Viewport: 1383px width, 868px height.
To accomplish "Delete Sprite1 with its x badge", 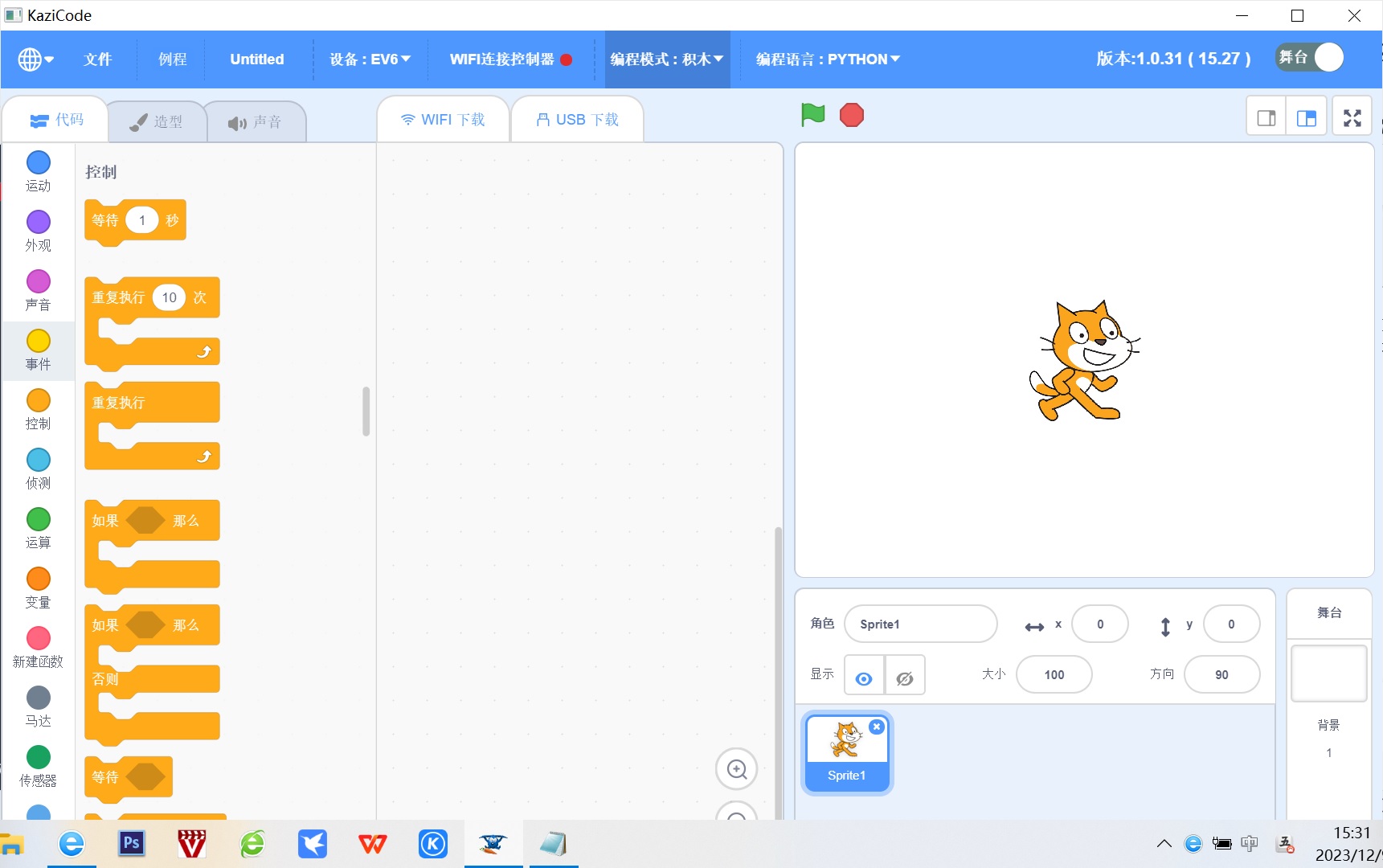I will point(877,727).
